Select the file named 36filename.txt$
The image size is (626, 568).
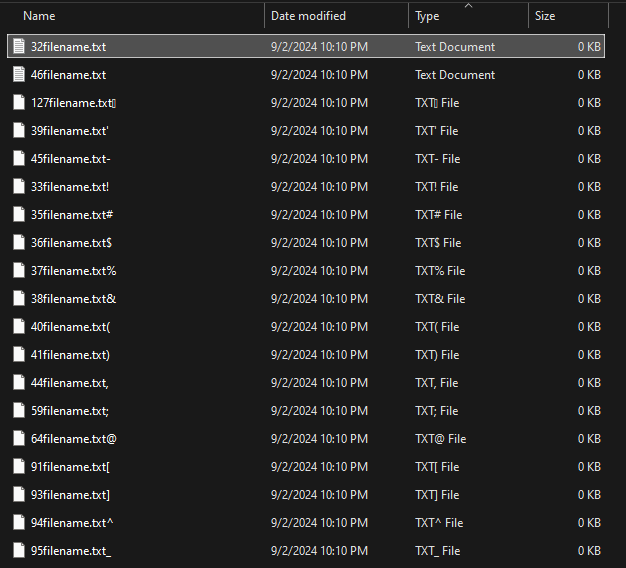tap(71, 243)
